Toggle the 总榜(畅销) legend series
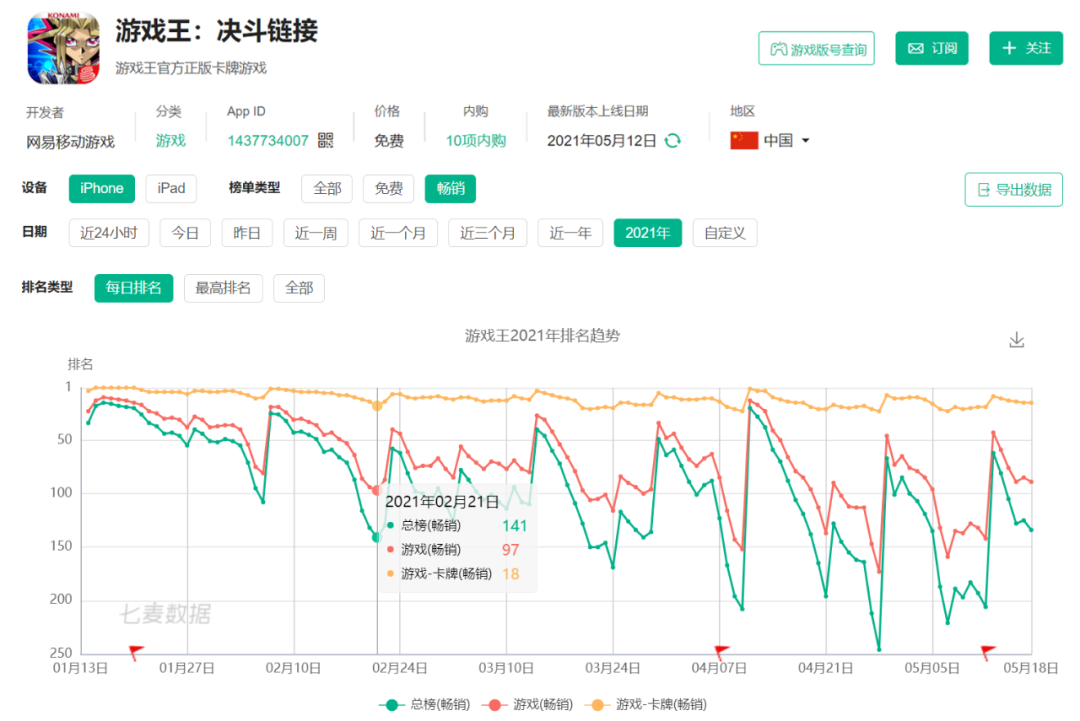The height and width of the screenshot is (721, 1080). [425, 704]
